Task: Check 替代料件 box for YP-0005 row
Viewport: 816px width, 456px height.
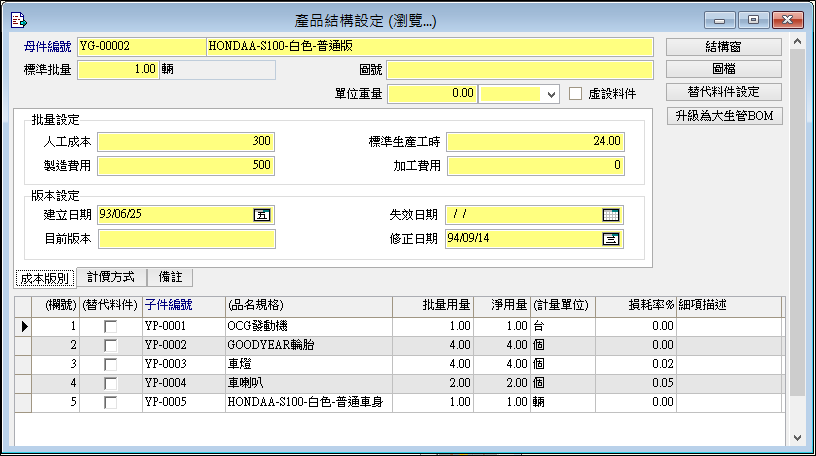Action: click(110, 402)
